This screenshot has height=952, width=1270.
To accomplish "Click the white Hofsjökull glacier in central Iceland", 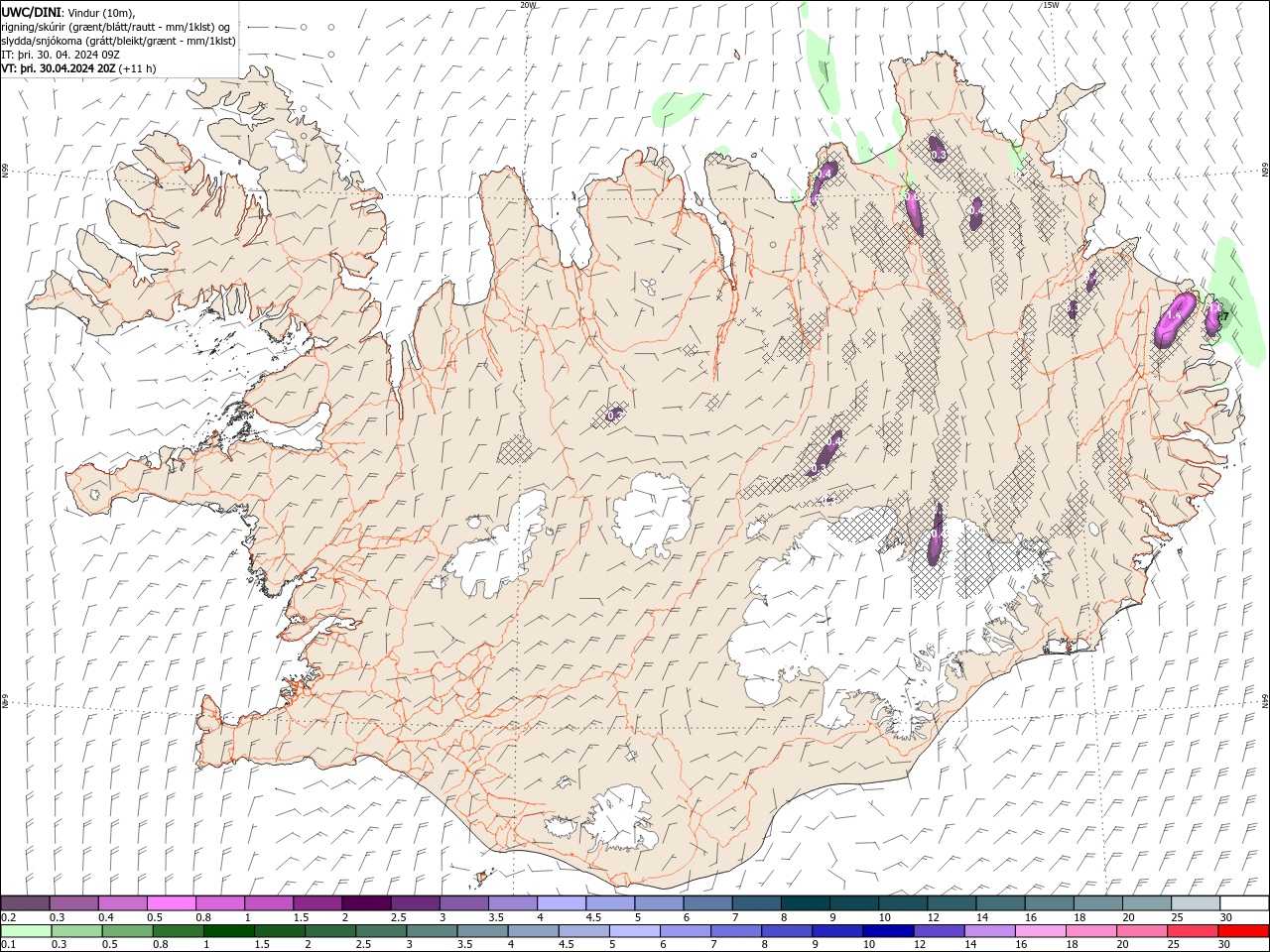I will [x=652, y=514].
